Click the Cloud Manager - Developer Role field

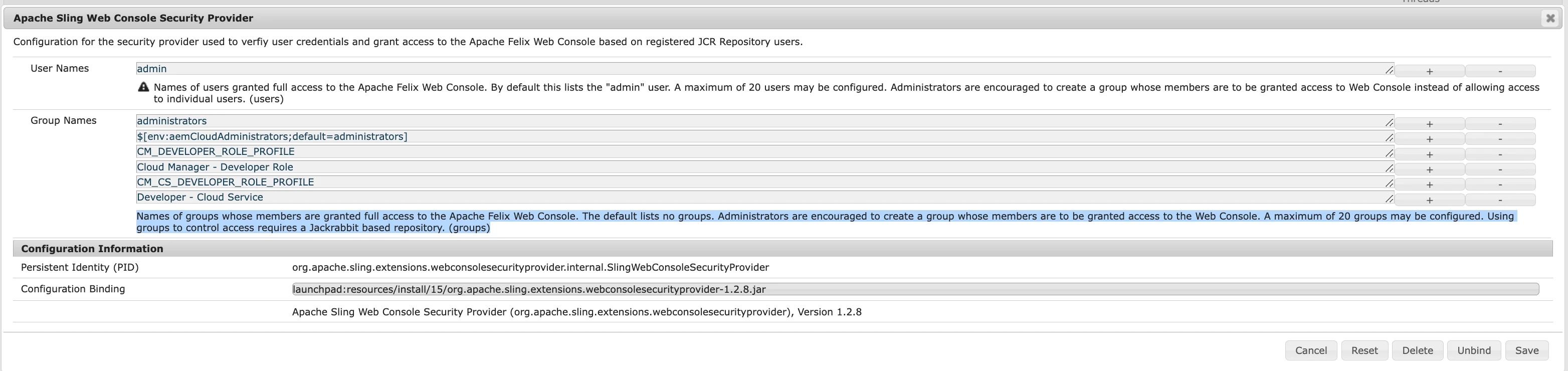click(764, 167)
